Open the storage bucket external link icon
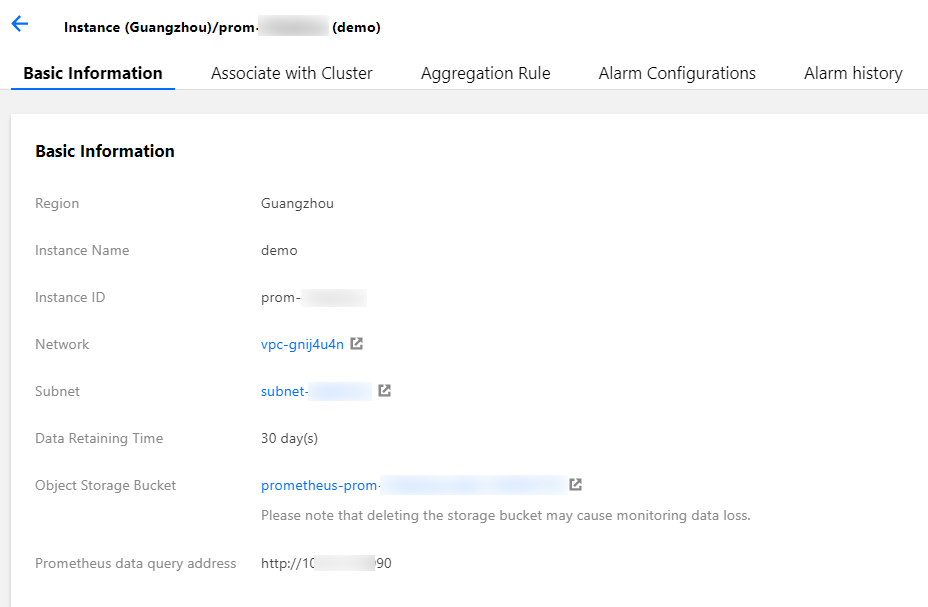The image size is (928, 607). coord(576,485)
